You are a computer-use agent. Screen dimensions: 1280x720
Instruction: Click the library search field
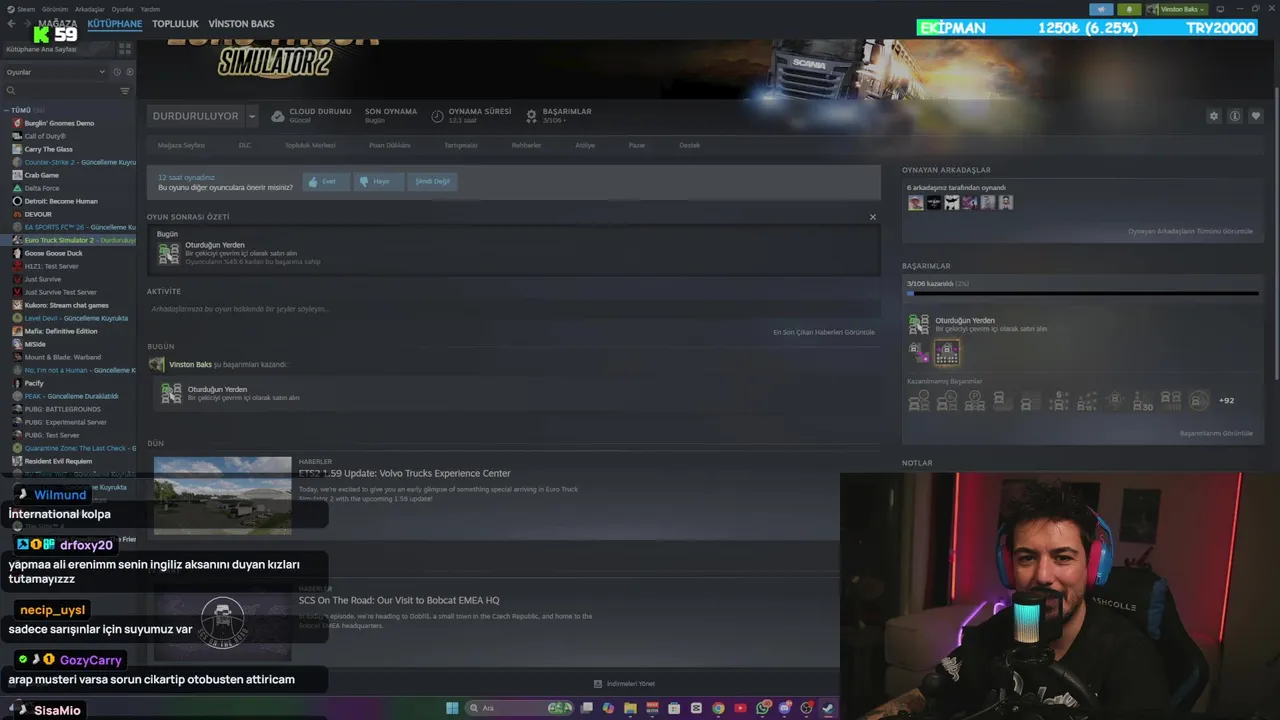tap(60, 91)
